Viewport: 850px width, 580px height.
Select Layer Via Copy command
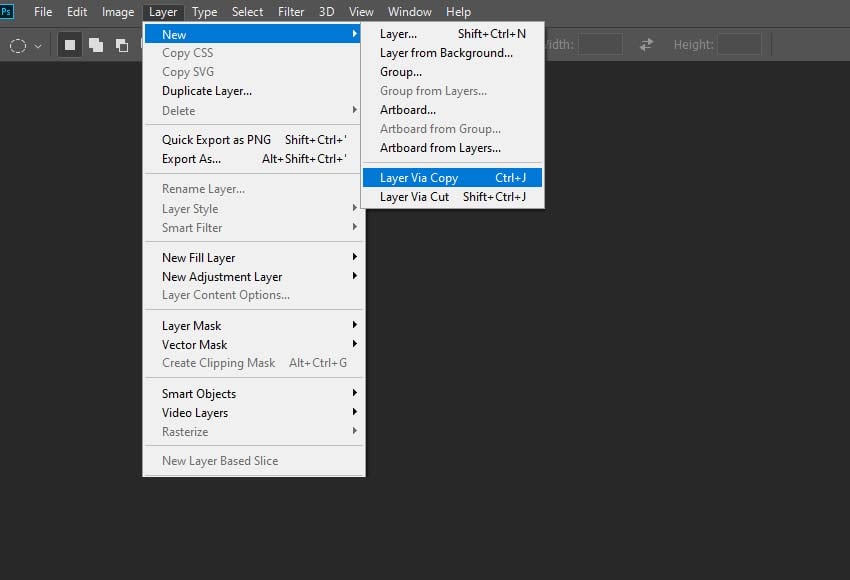[x=453, y=177]
